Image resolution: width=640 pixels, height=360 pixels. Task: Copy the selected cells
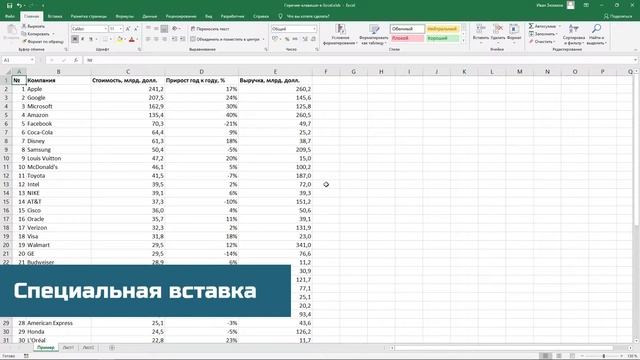(36, 34)
